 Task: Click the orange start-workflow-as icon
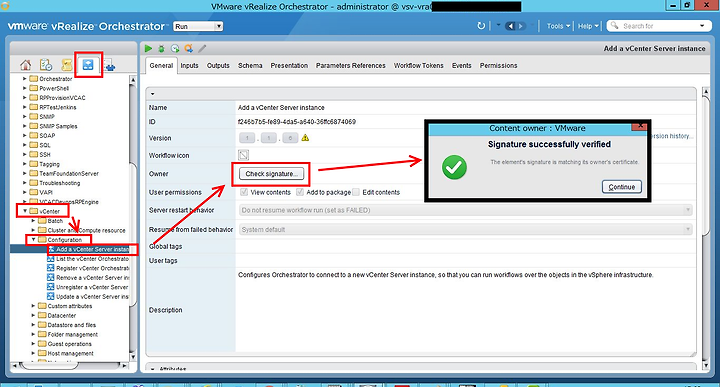coord(188,49)
